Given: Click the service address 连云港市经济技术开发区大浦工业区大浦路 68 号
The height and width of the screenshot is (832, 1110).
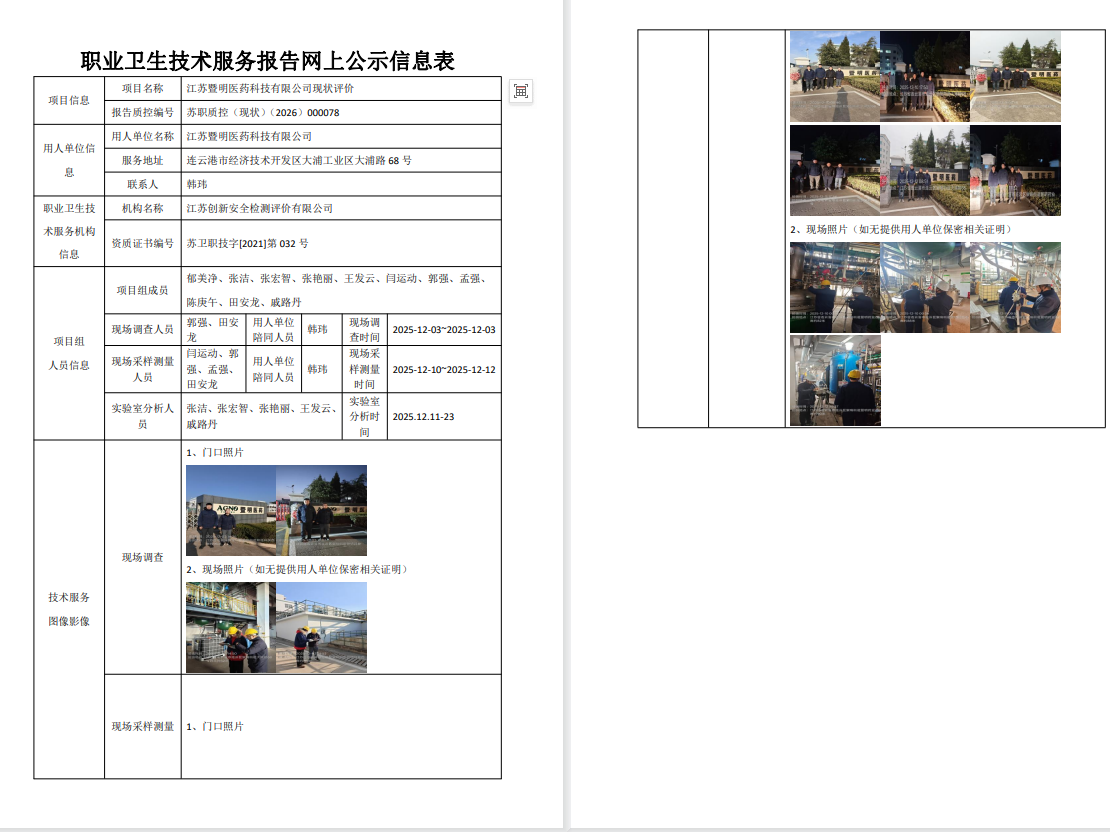Looking at the screenshot, I should [x=299, y=160].
